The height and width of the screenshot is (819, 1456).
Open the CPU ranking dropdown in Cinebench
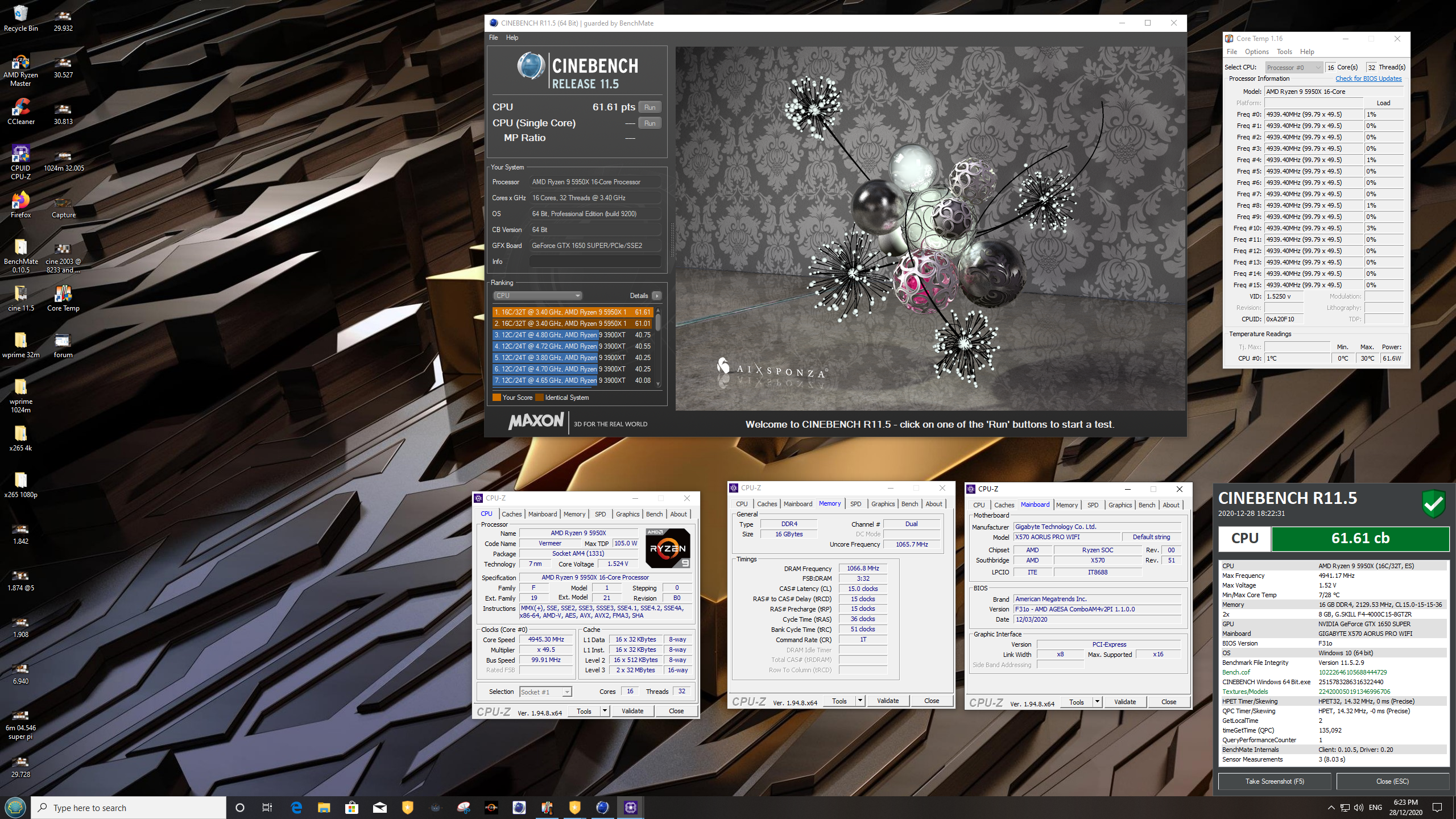537,296
